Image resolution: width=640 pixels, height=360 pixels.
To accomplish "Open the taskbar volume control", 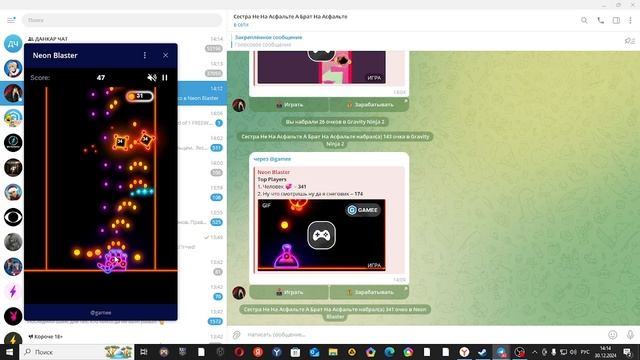I will tap(573, 352).
